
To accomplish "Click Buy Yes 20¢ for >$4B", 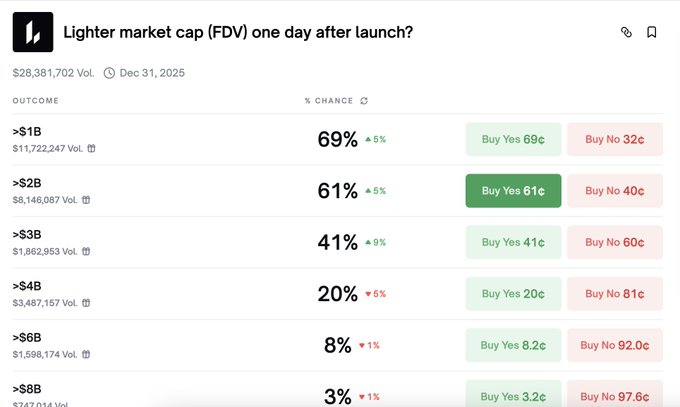I will [513, 294].
